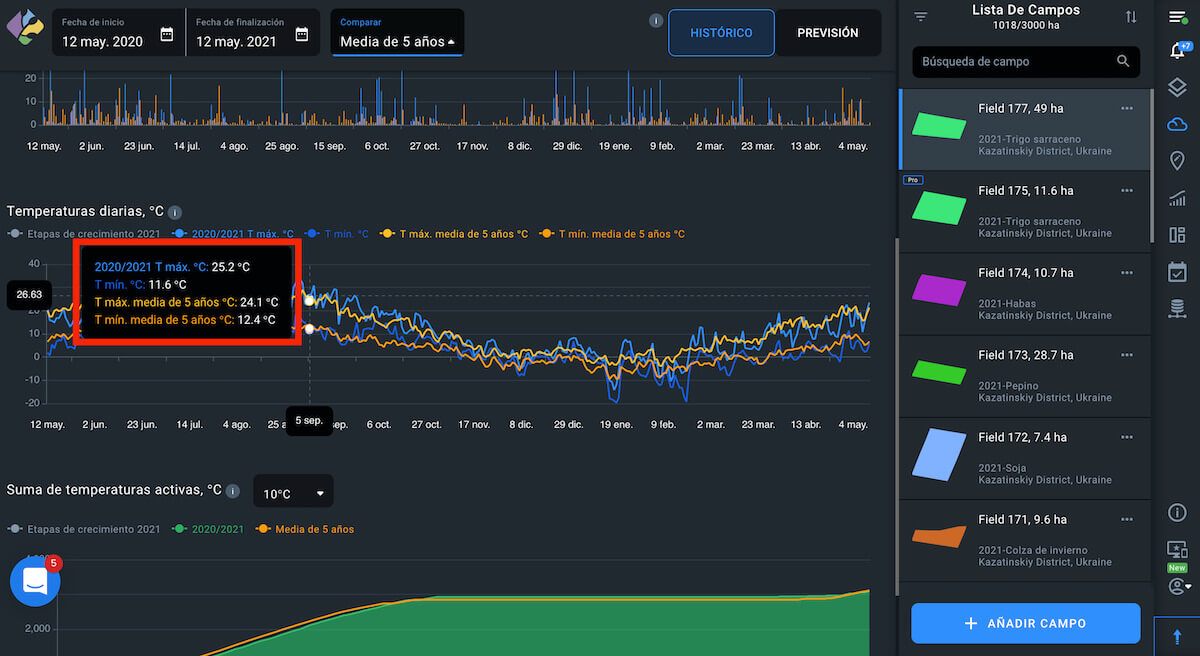The height and width of the screenshot is (656, 1200).
Task: Toggle T mín. media de 5 años series
Action: tap(611, 234)
